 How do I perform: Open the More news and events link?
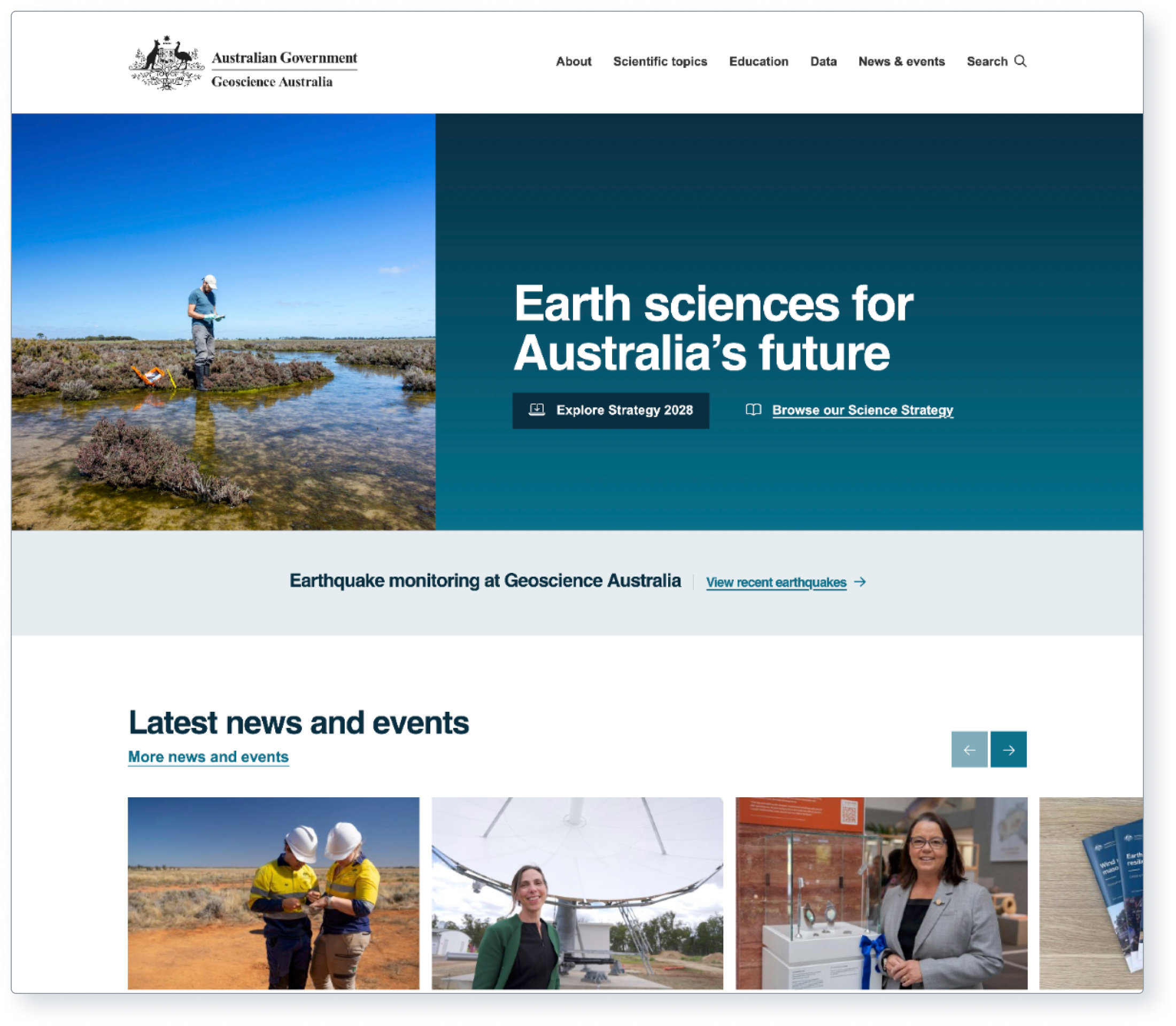coord(208,757)
